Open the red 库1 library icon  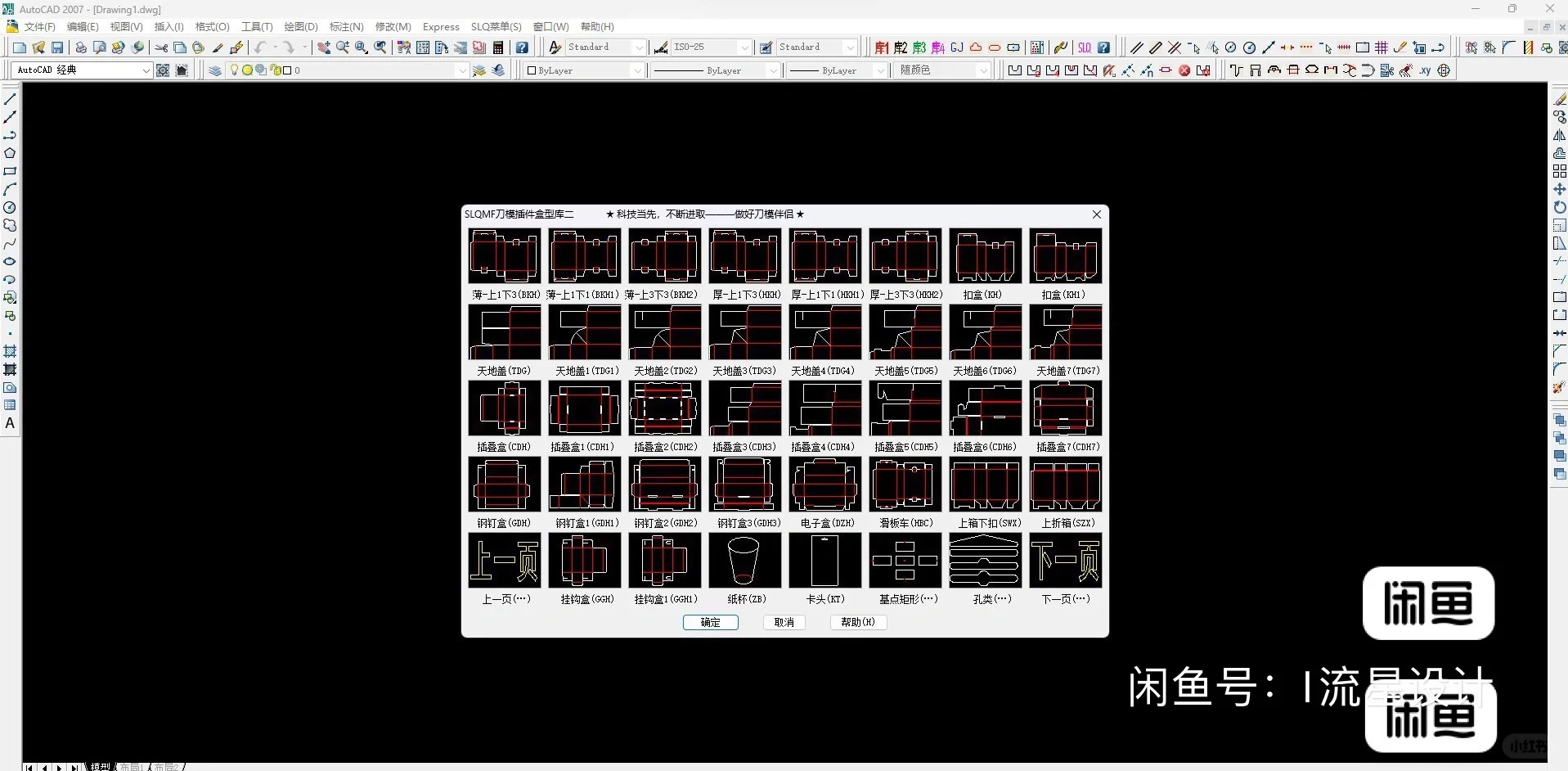click(x=881, y=47)
